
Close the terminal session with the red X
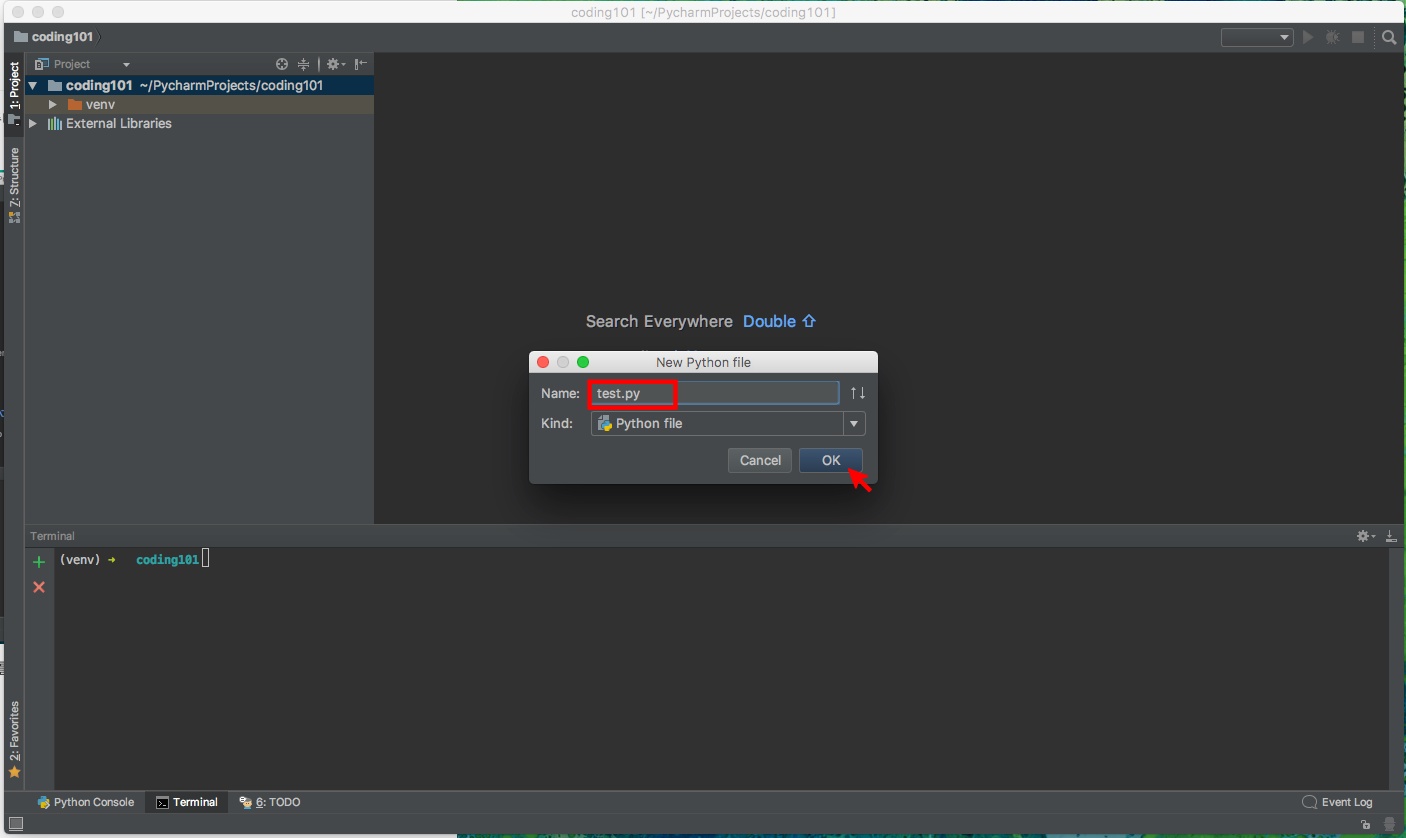pyautogui.click(x=39, y=587)
